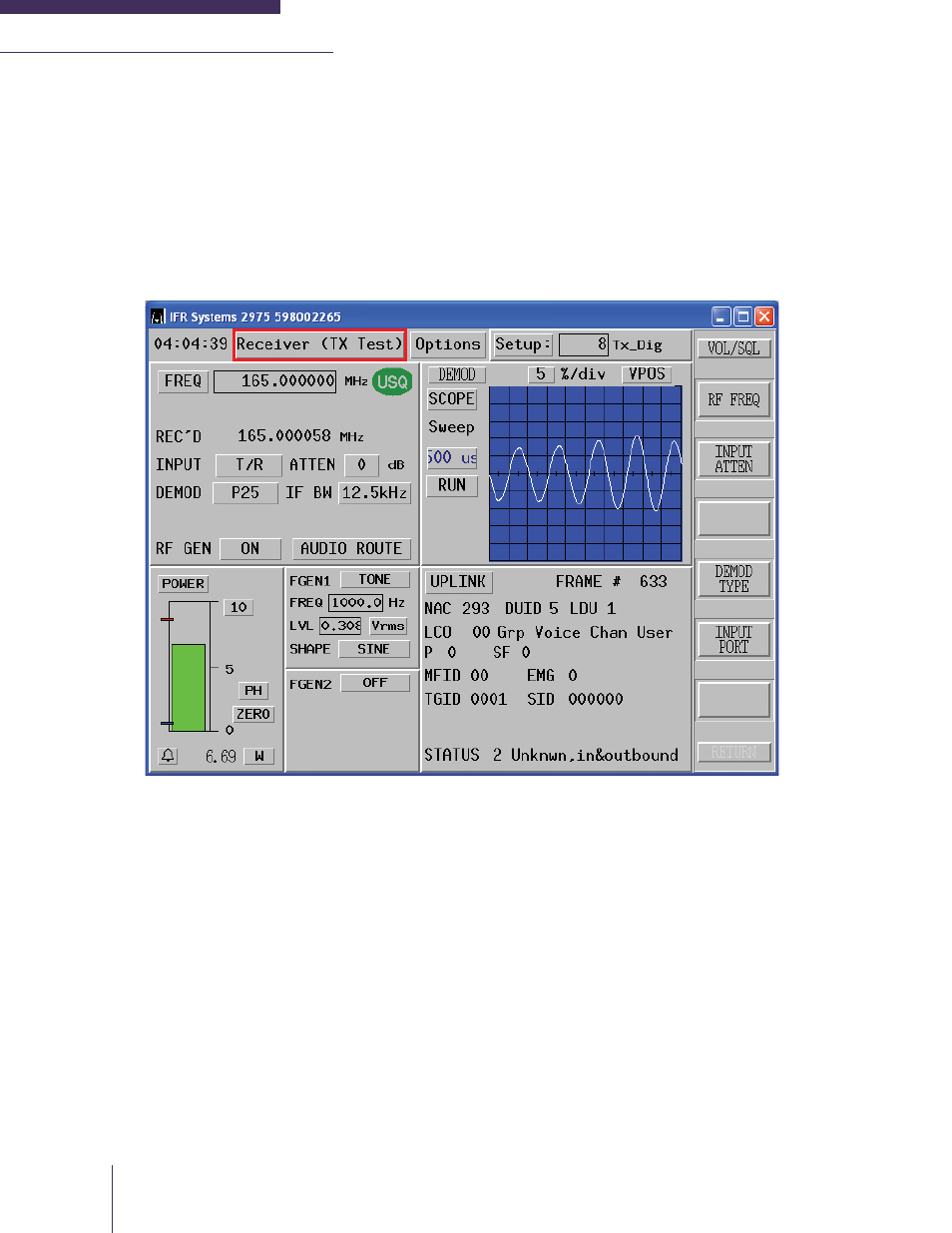This screenshot has width=952, height=1233.
Task: Toggle the scope RUN state
Action: [x=451, y=486]
